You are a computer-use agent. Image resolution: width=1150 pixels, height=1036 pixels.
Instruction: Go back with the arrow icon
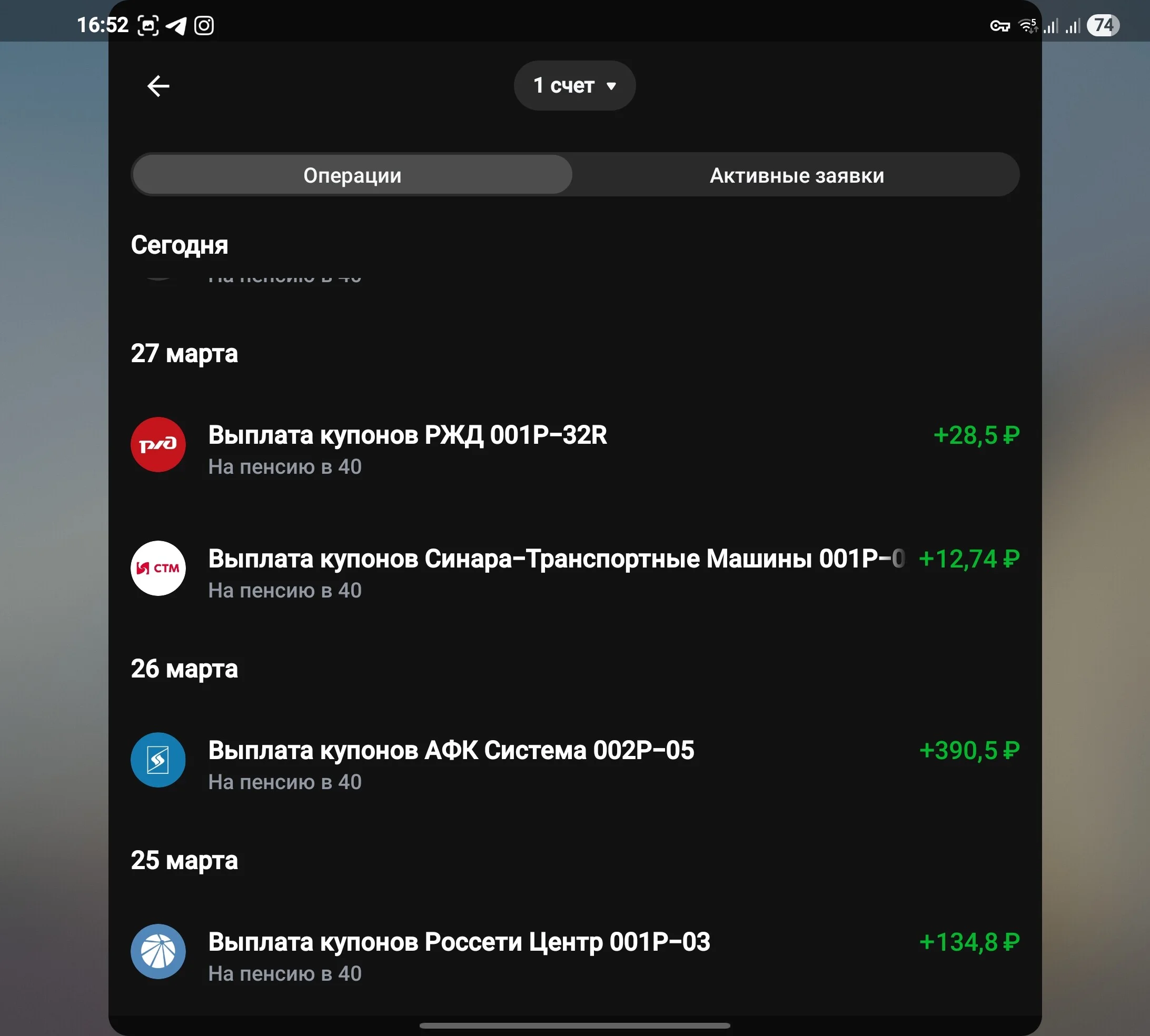[x=158, y=86]
